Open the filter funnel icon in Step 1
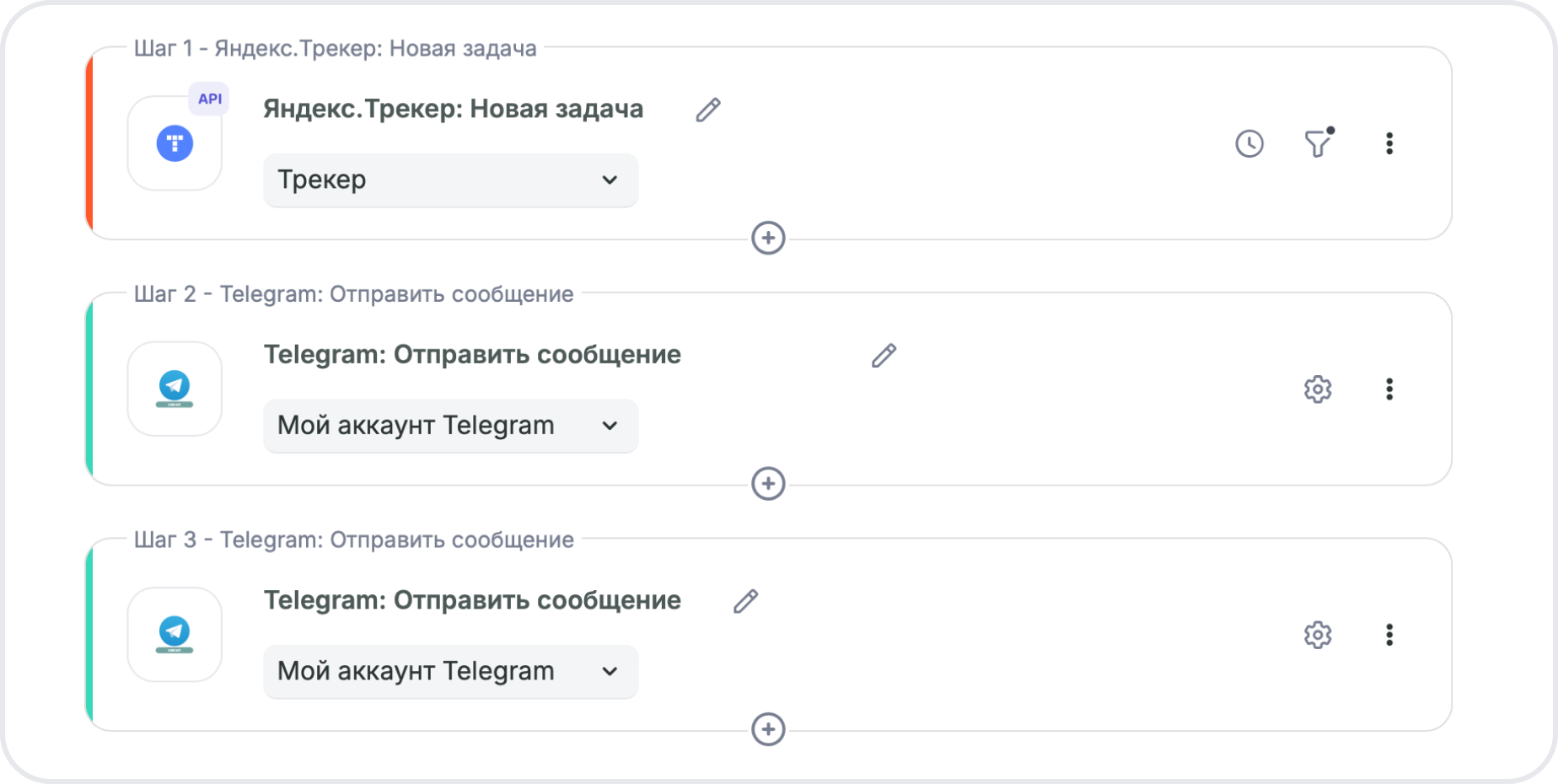Screen dimensions: 1558x784 [x=1319, y=142]
